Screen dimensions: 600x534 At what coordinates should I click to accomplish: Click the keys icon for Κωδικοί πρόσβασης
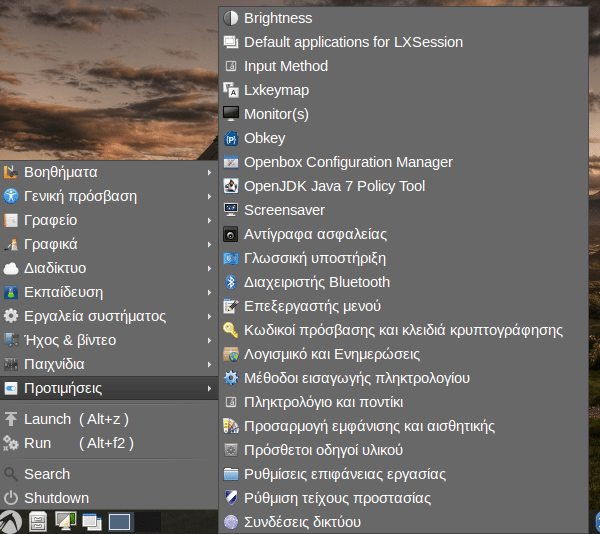[231, 330]
